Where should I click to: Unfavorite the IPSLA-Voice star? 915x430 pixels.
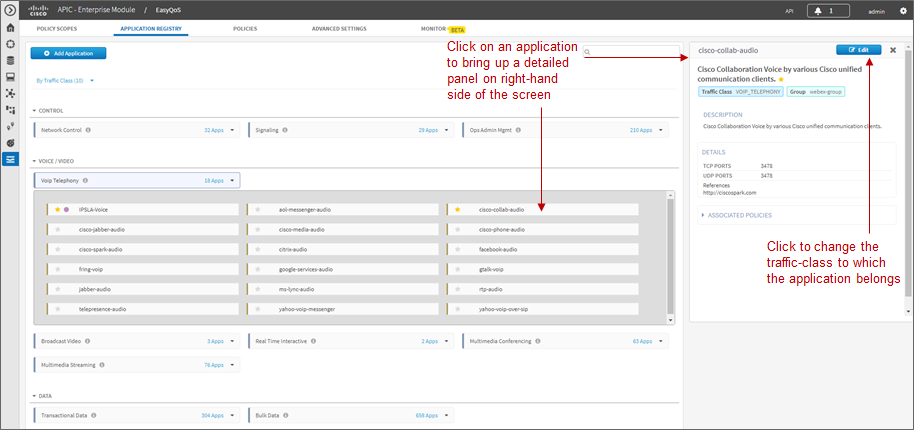[58, 209]
